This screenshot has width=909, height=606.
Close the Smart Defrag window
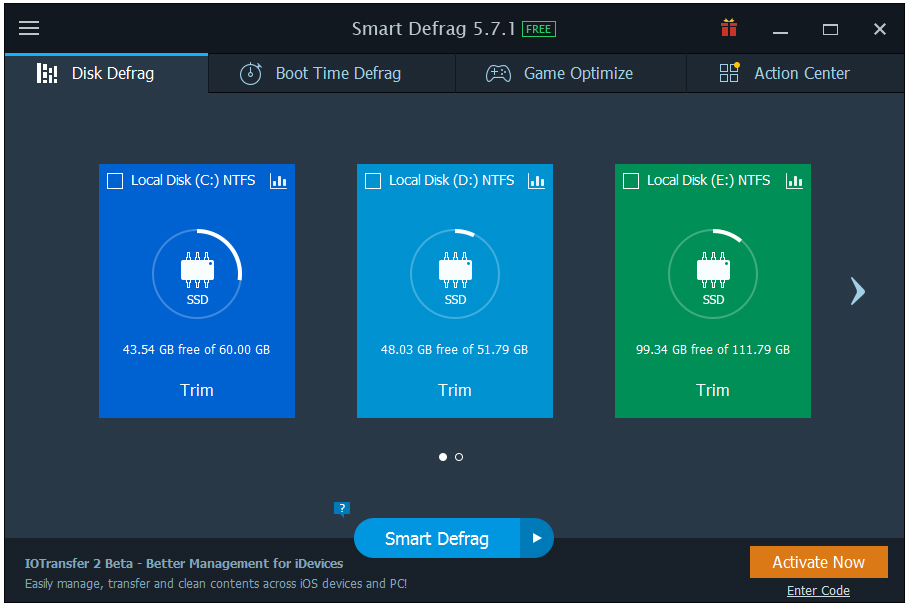(x=879, y=29)
